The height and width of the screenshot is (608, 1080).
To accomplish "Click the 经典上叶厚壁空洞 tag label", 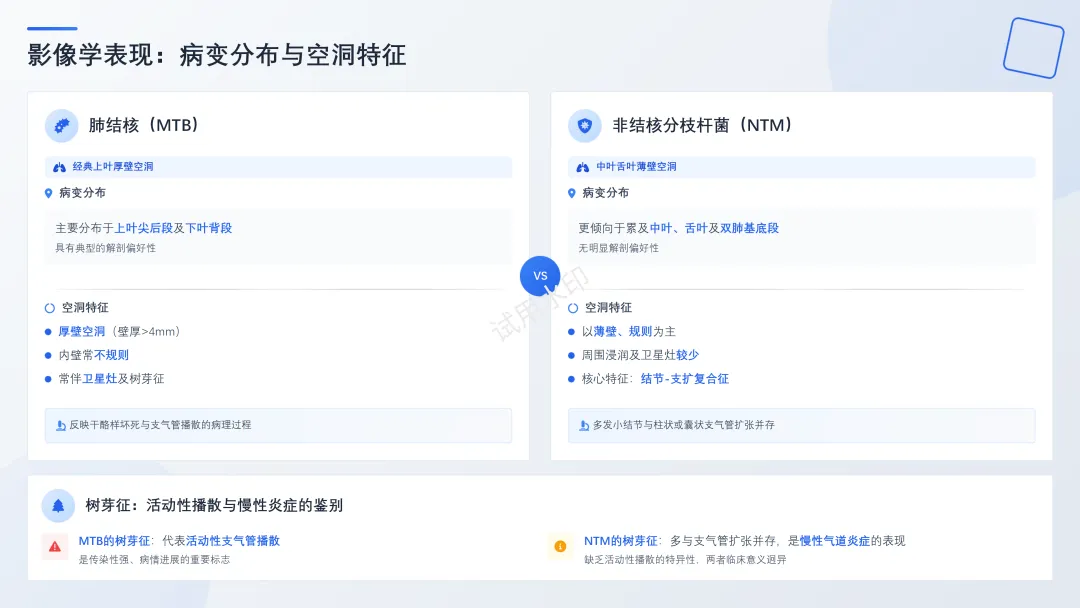I will point(113,167).
